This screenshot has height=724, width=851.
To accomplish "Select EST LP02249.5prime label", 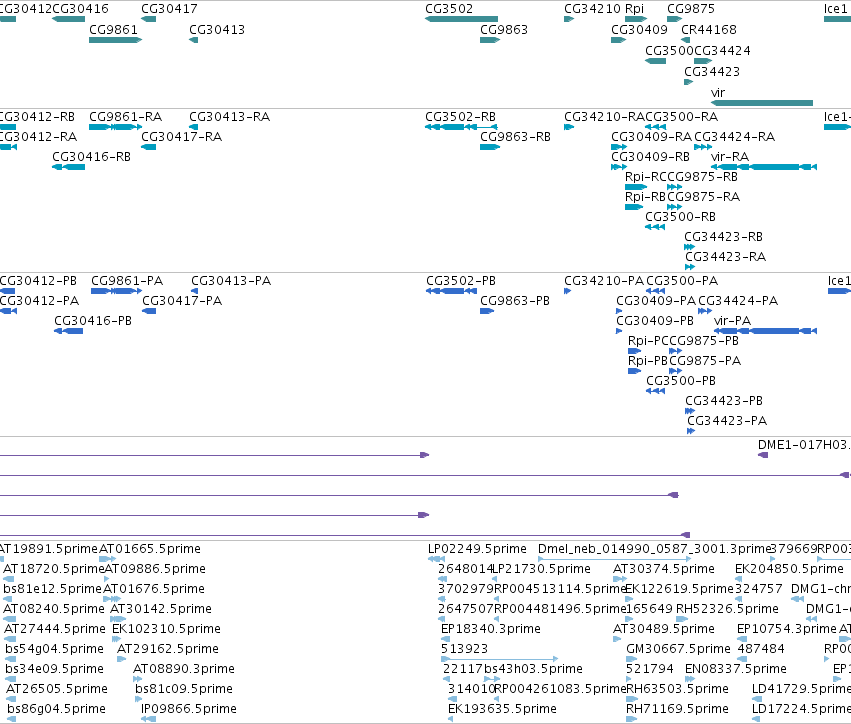I will pos(477,549).
